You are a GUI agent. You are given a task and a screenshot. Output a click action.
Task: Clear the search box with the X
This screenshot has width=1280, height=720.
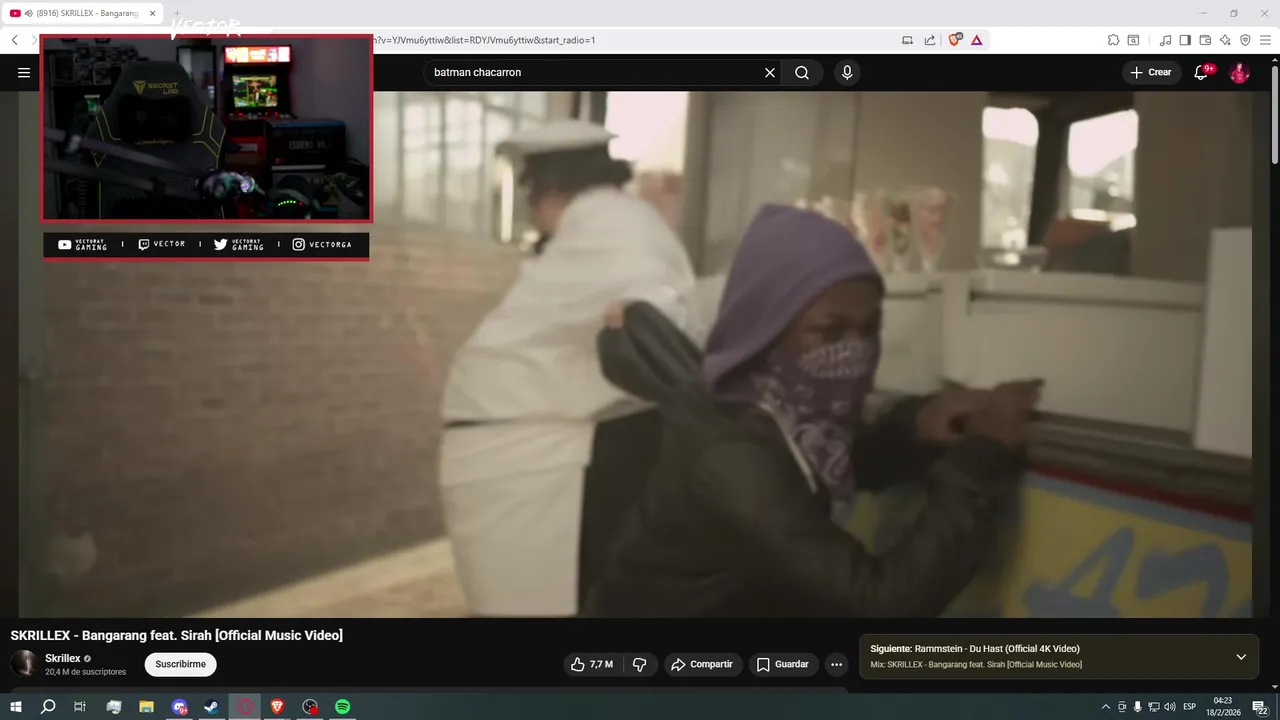(770, 72)
